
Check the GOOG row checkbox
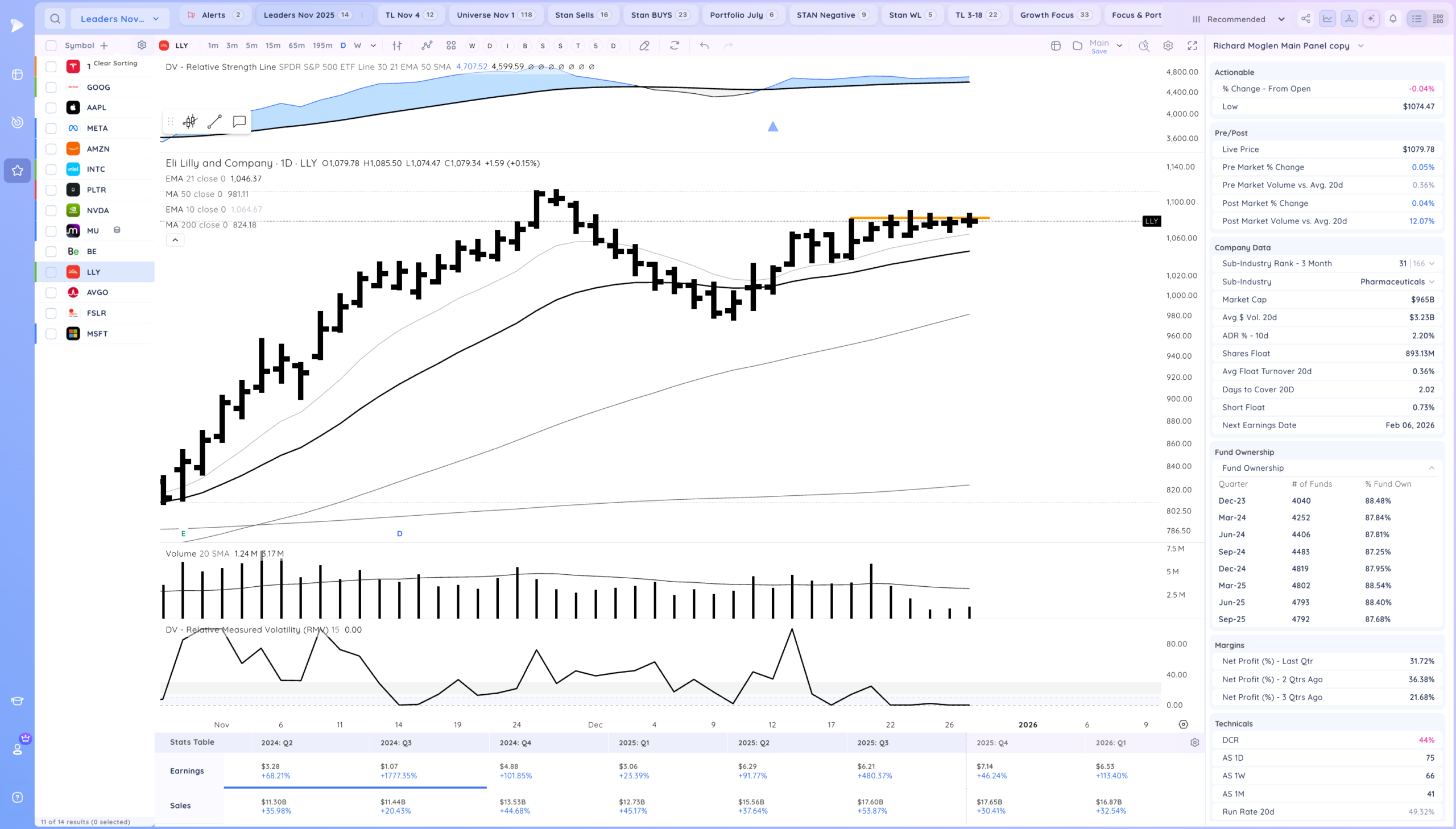coord(51,87)
